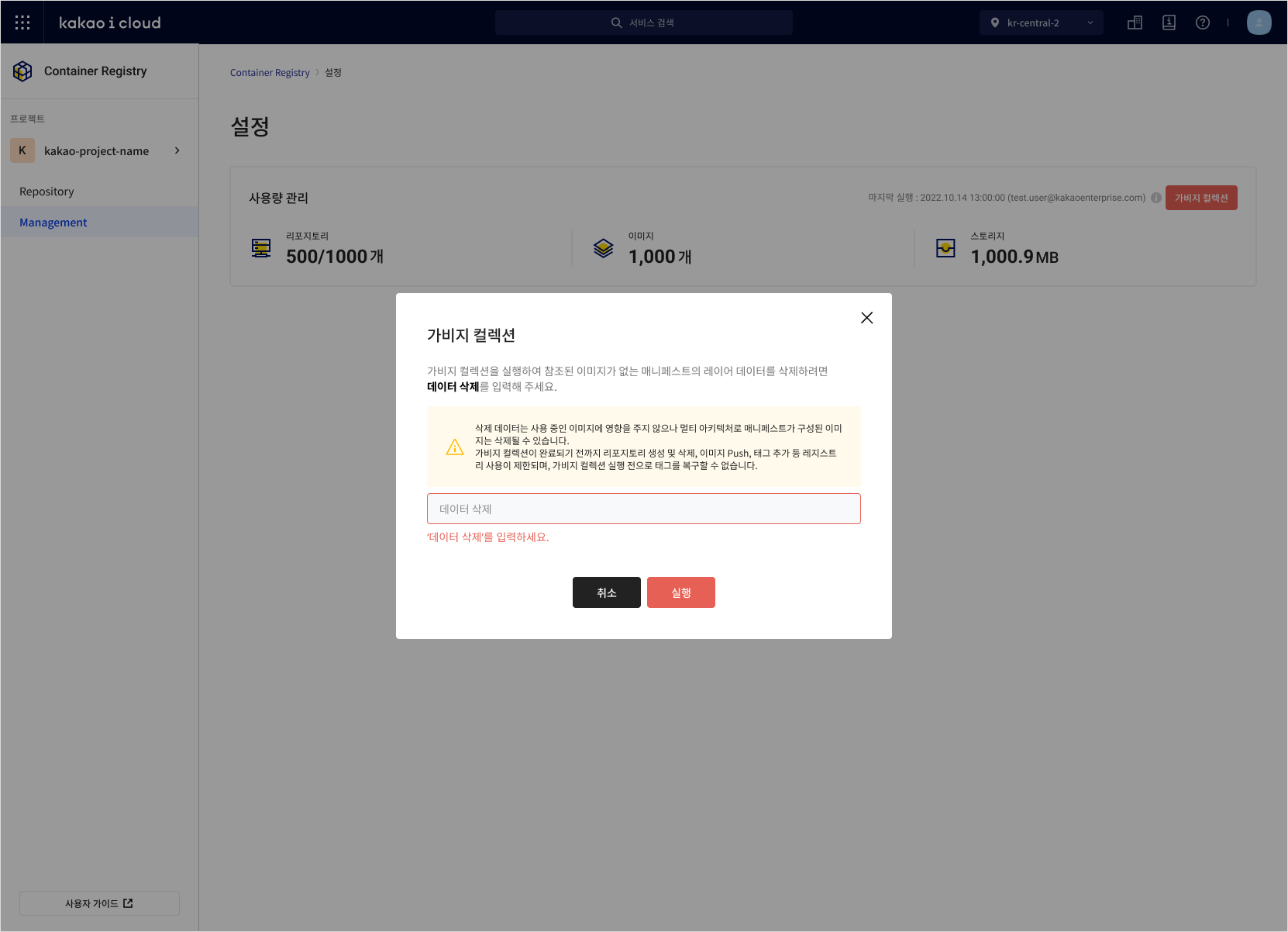The image size is (1288, 932).
Task: Open the user profile avatar
Action: pyautogui.click(x=1259, y=22)
